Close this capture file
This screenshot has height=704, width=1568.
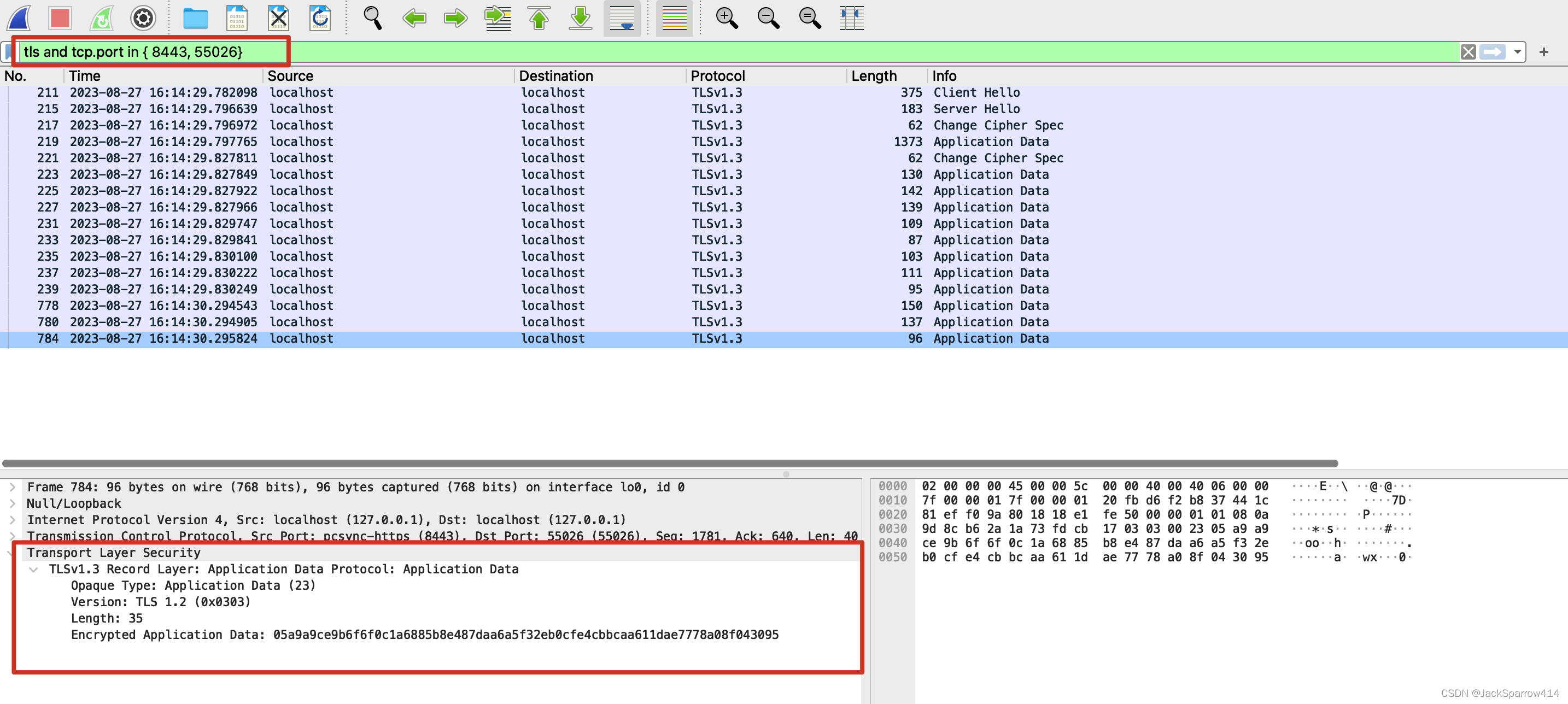278,18
